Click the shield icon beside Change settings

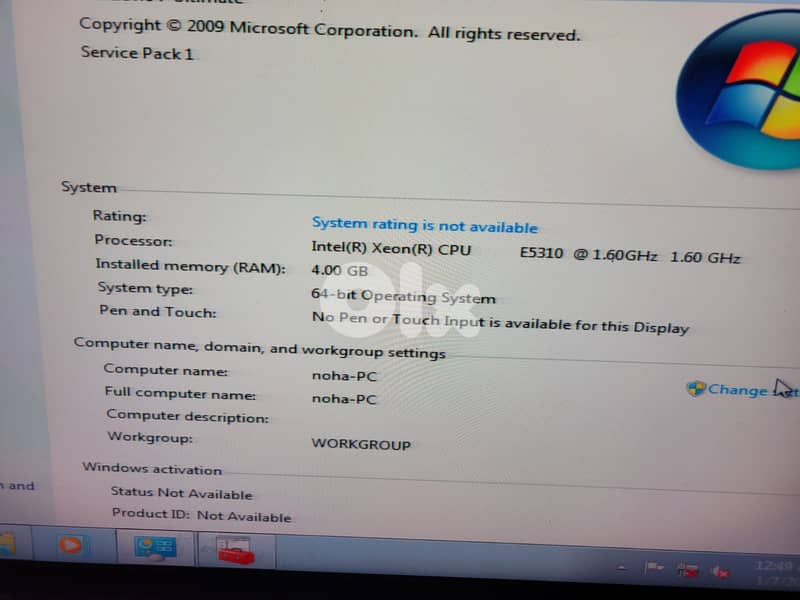tap(696, 388)
